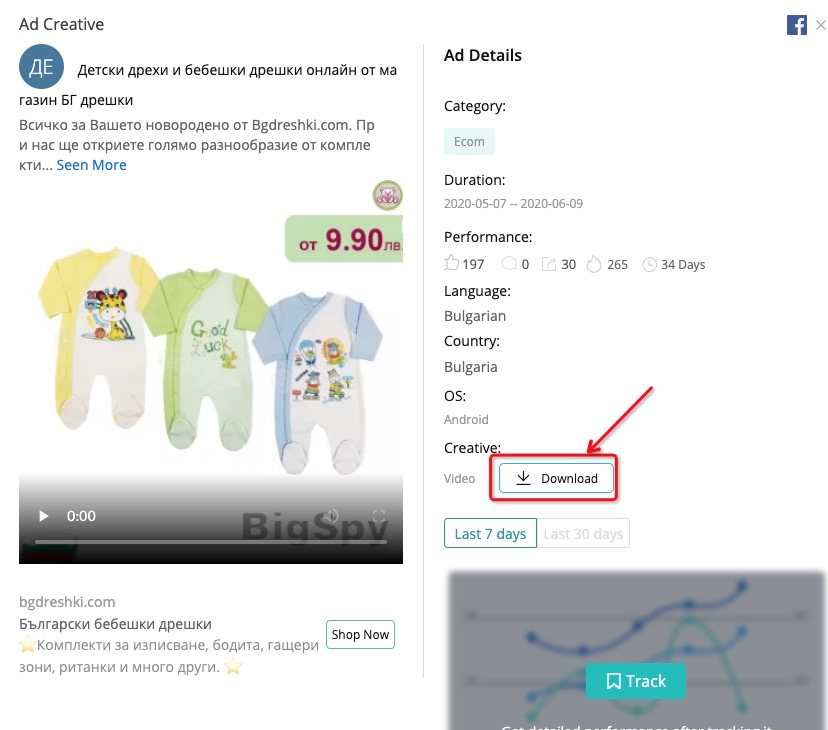
Task: Open the video in fullscreen
Action: 379,516
